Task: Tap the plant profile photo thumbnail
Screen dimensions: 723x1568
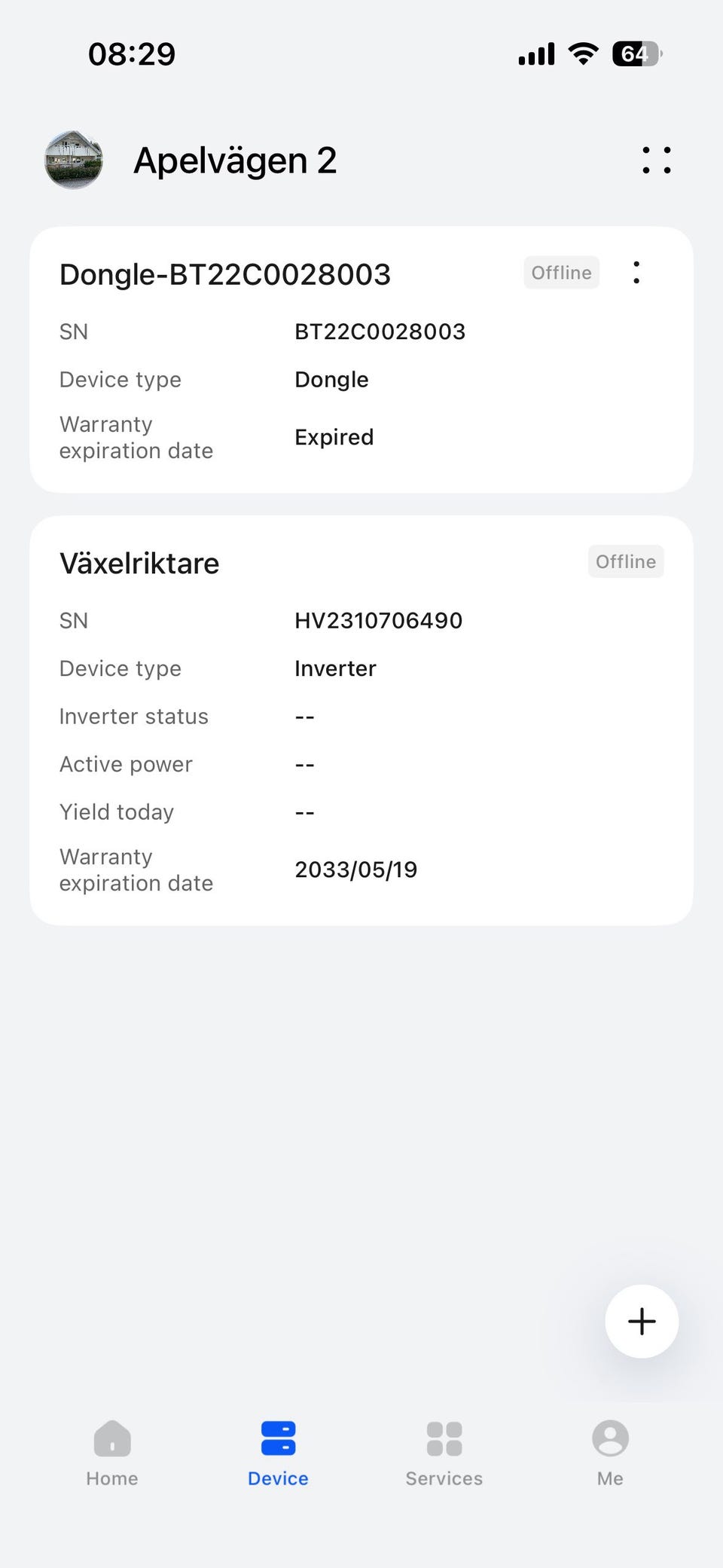Action: [73, 160]
